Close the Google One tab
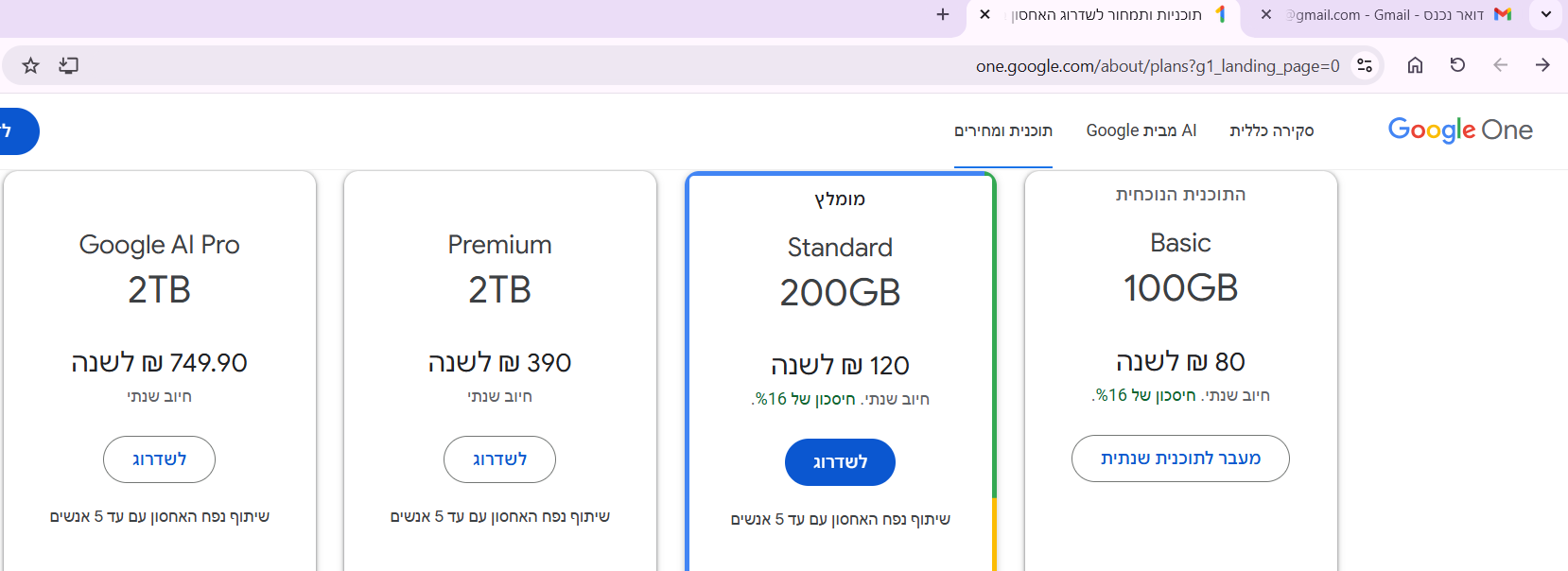1568x571 pixels. 984,14
